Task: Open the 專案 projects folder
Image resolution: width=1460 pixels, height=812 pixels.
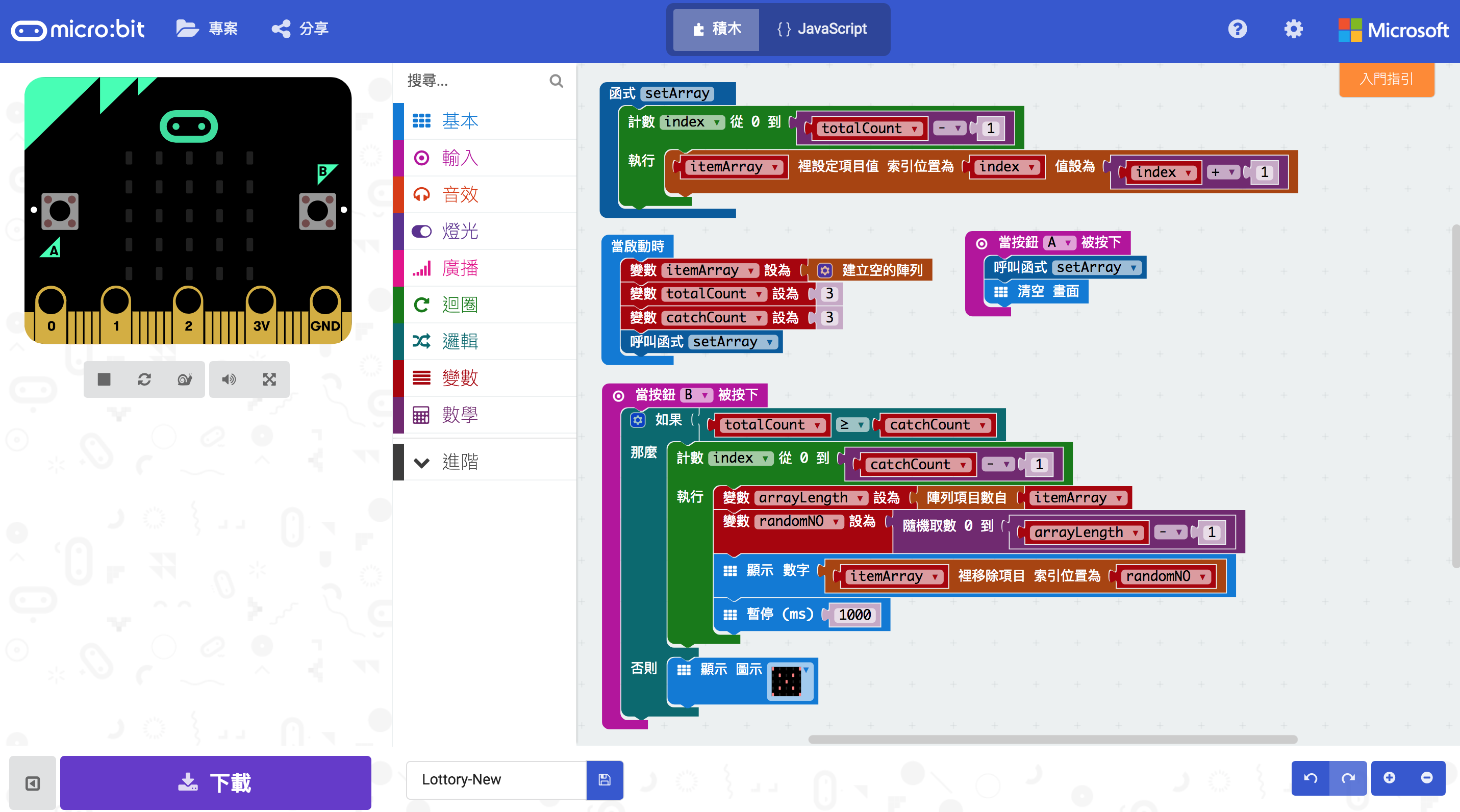Action: point(206,29)
